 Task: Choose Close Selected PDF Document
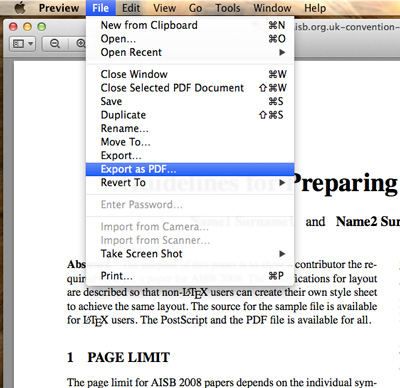tap(190, 88)
